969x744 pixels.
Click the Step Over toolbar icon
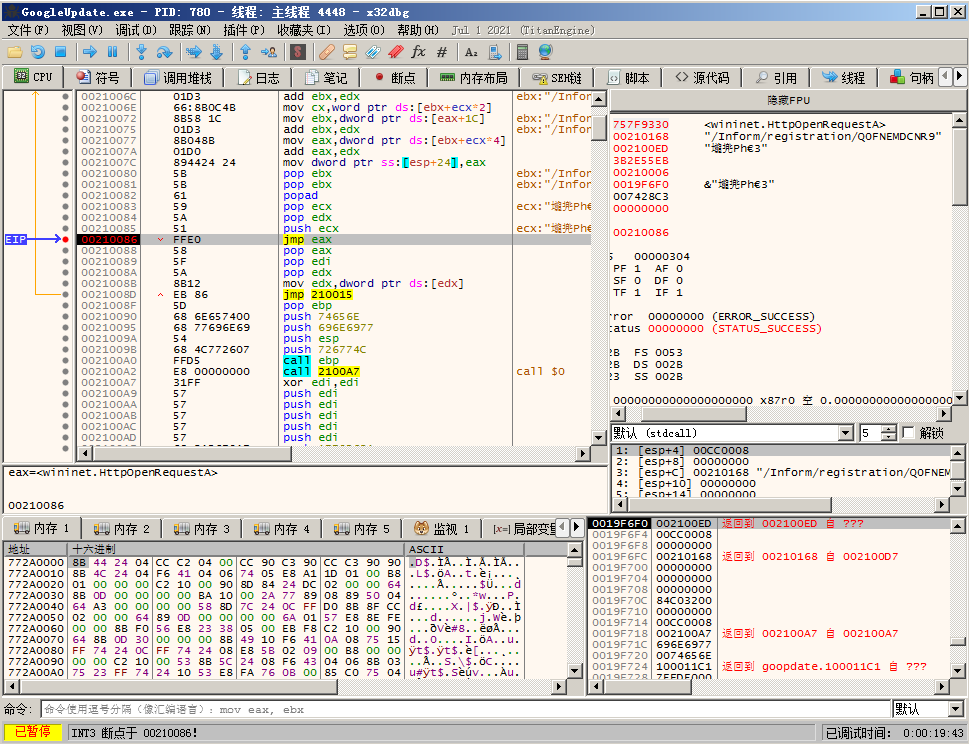(165, 51)
